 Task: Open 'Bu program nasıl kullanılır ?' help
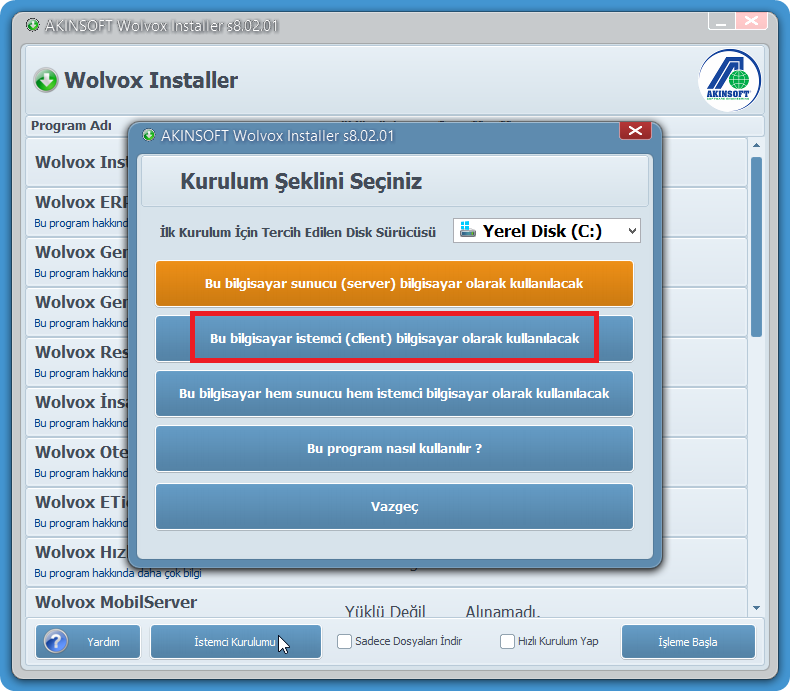pyautogui.click(x=394, y=448)
